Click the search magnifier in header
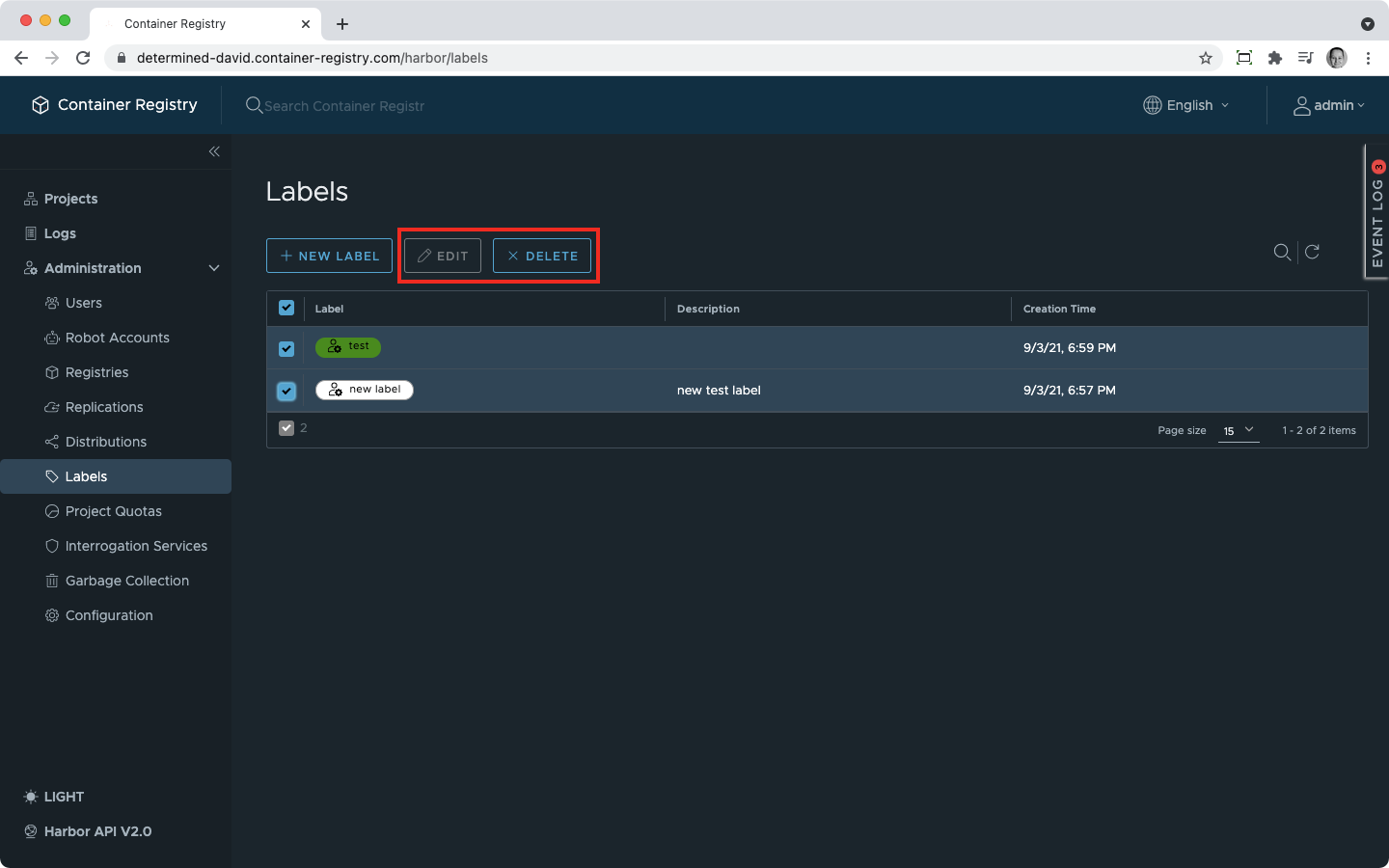Viewport: 1389px width, 868px height. point(254,105)
